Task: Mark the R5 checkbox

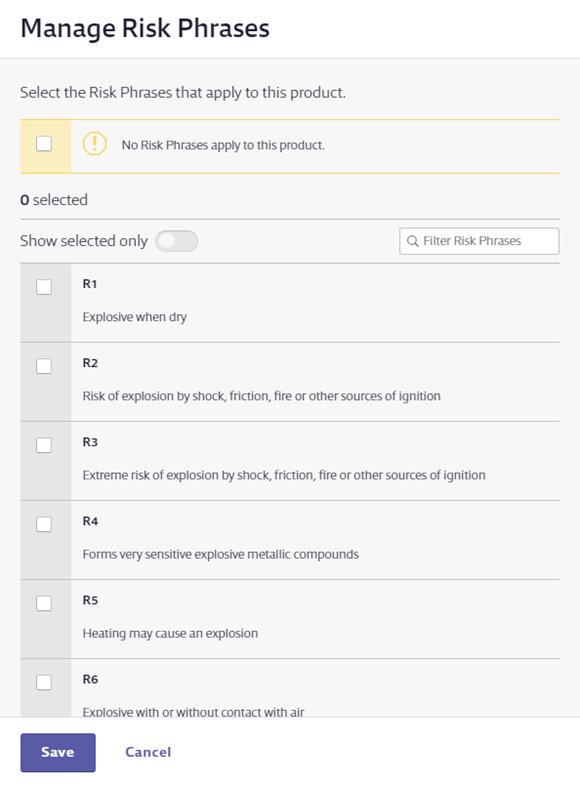Action: (44, 603)
